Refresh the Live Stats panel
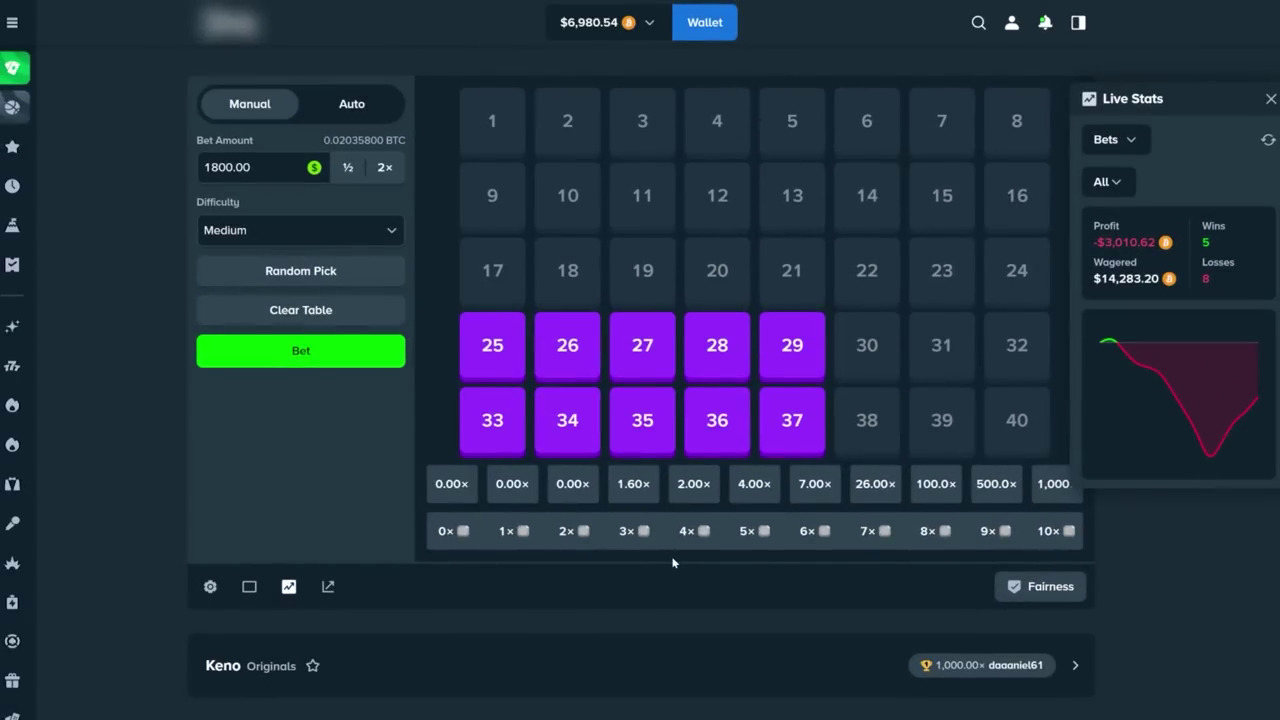Viewport: 1280px width, 720px height. click(1268, 140)
